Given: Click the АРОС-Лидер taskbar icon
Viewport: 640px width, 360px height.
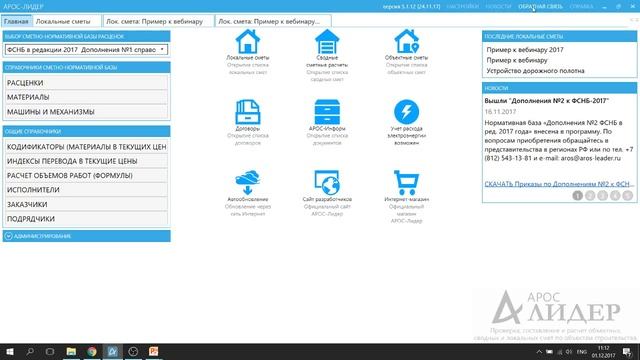Looking at the screenshot, I should coord(112,351).
